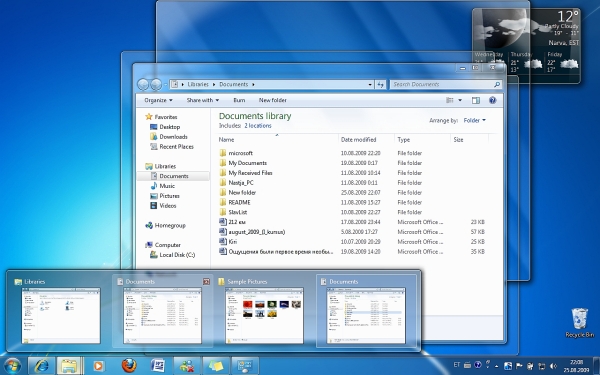The image size is (600, 375).
Task: Open the Share with menu
Action: click(x=203, y=100)
